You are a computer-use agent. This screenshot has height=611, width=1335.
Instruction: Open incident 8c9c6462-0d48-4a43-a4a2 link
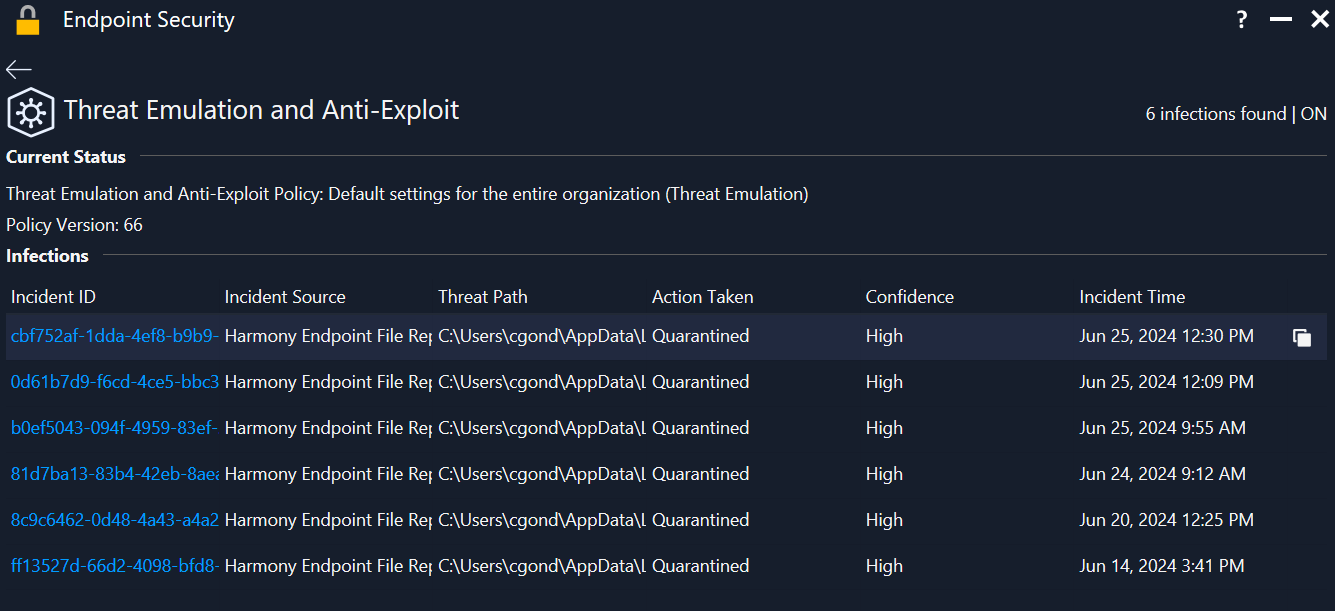[115, 520]
